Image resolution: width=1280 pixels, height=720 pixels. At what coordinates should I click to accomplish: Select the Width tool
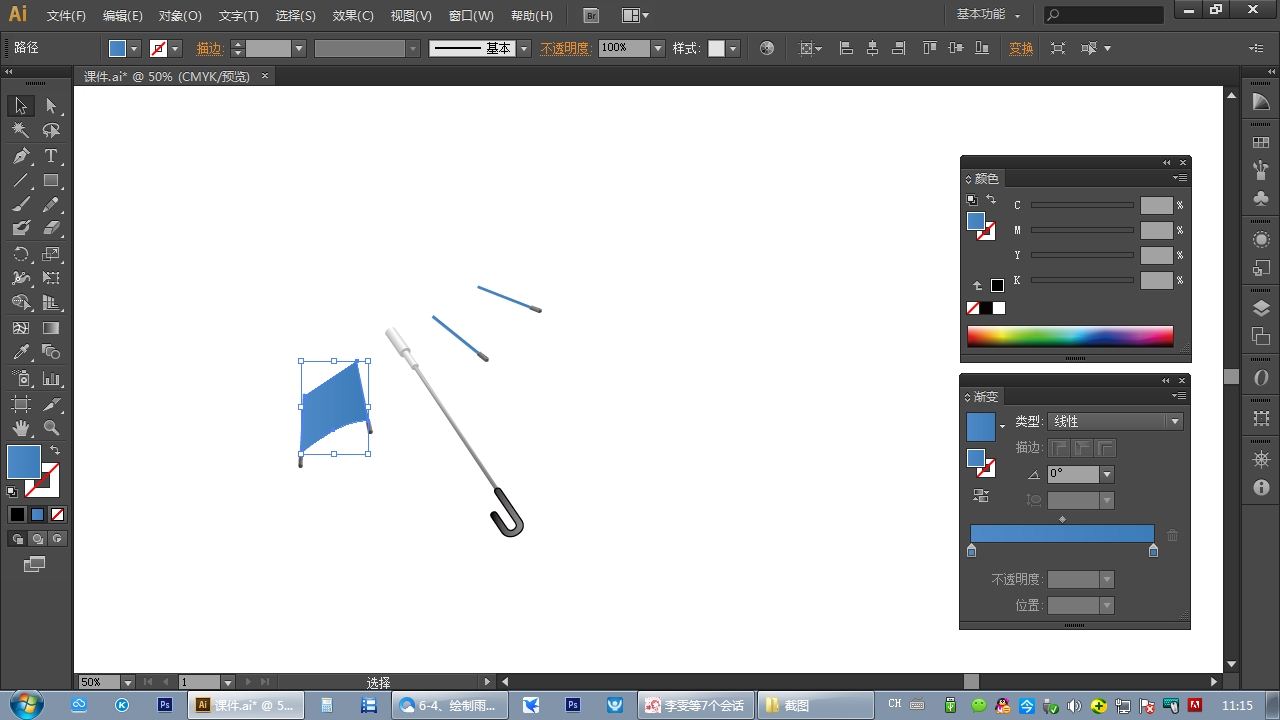point(21,278)
